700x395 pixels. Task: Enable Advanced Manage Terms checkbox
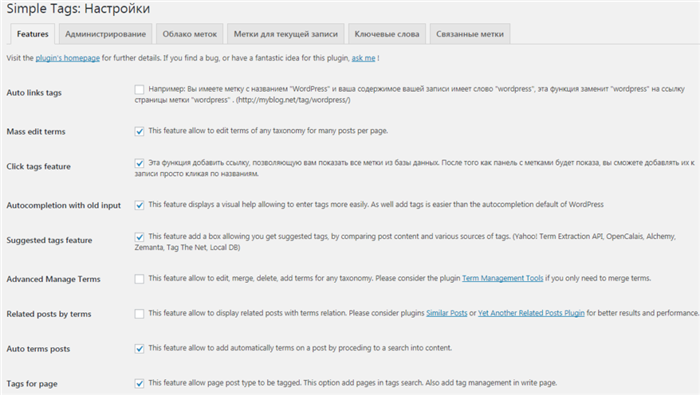tap(139, 279)
